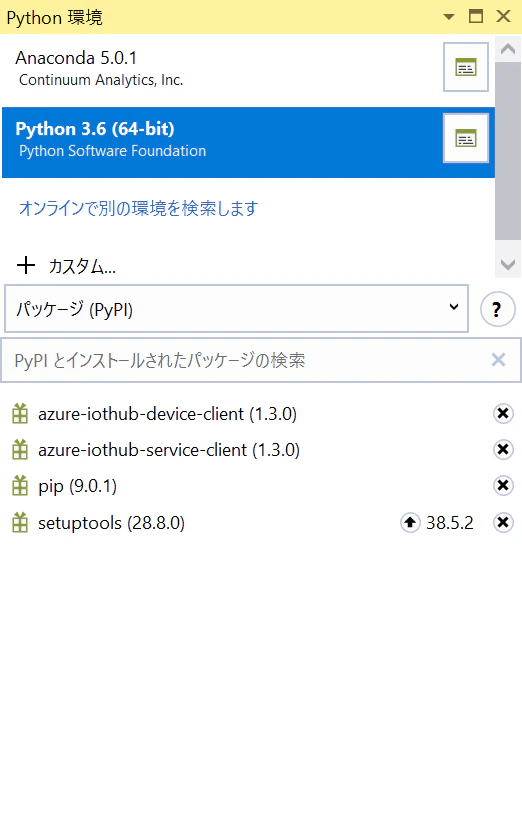522x826 pixels.
Task: Select pip (9.0.1) entry
Action: pyautogui.click(x=77, y=486)
